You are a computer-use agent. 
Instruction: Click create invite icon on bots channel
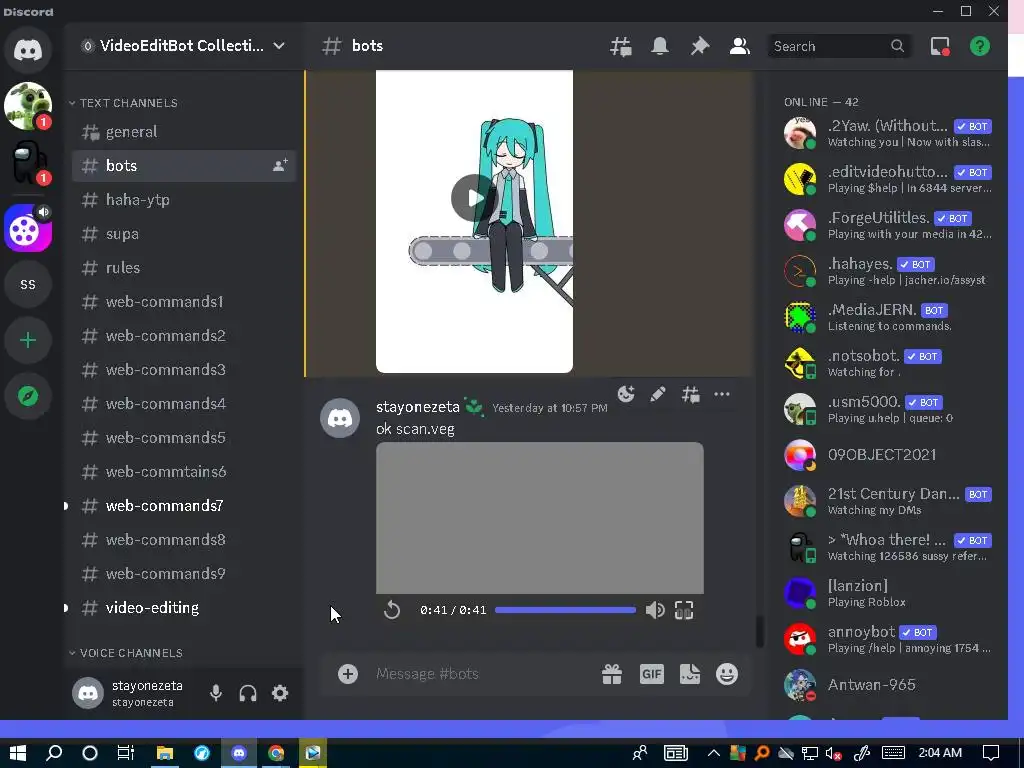tap(280, 165)
